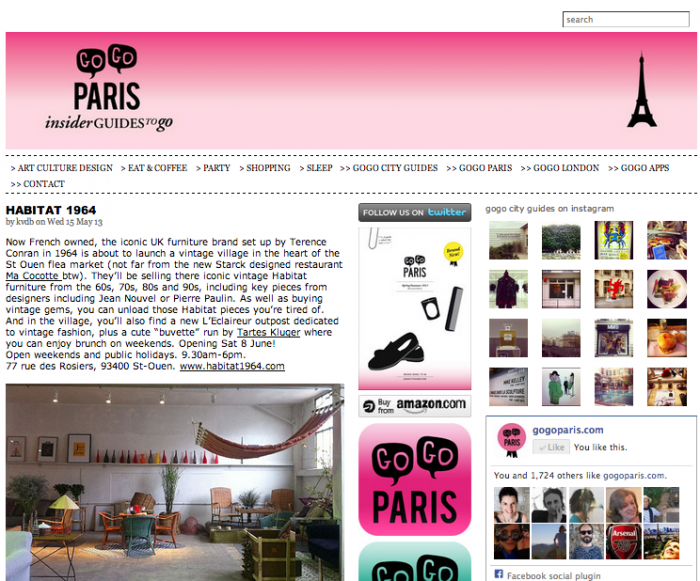Open the Eat & Coffee menu
This screenshot has width=700, height=581.
154,168
